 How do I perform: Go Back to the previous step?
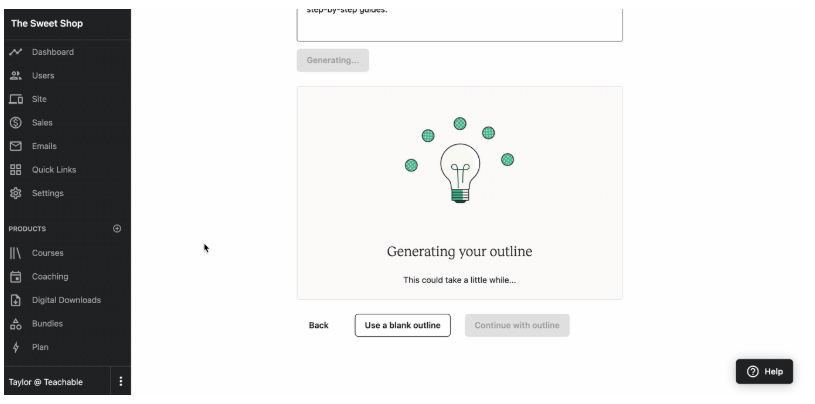click(318, 325)
